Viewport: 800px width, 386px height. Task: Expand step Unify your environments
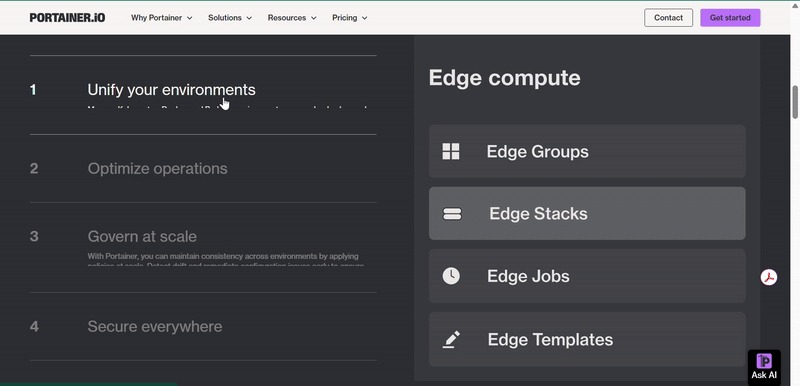point(171,90)
